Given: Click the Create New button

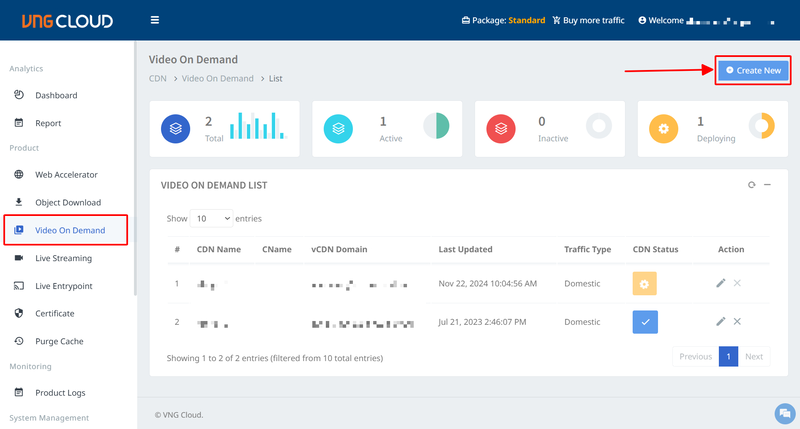Looking at the screenshot, I should pyautogui.click(x=754, y=70).
